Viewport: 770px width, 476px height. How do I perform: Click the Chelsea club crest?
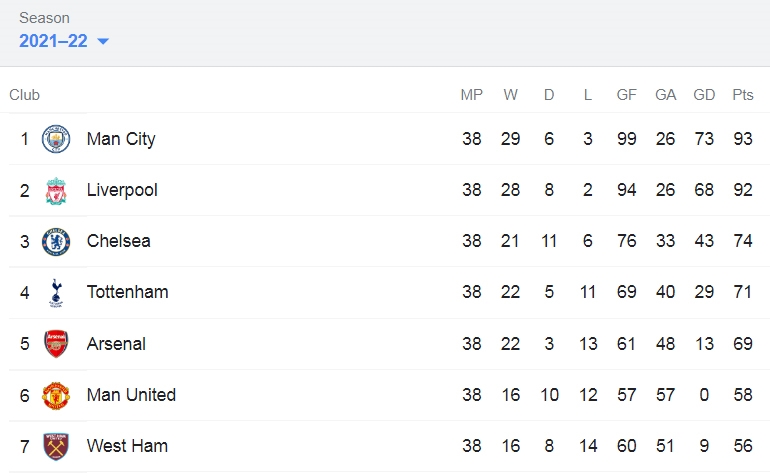click(x=56, y=242)
